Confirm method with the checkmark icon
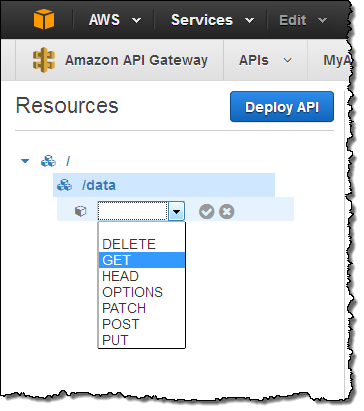Viewport: 364px width, 411px height. coord(206,212)
